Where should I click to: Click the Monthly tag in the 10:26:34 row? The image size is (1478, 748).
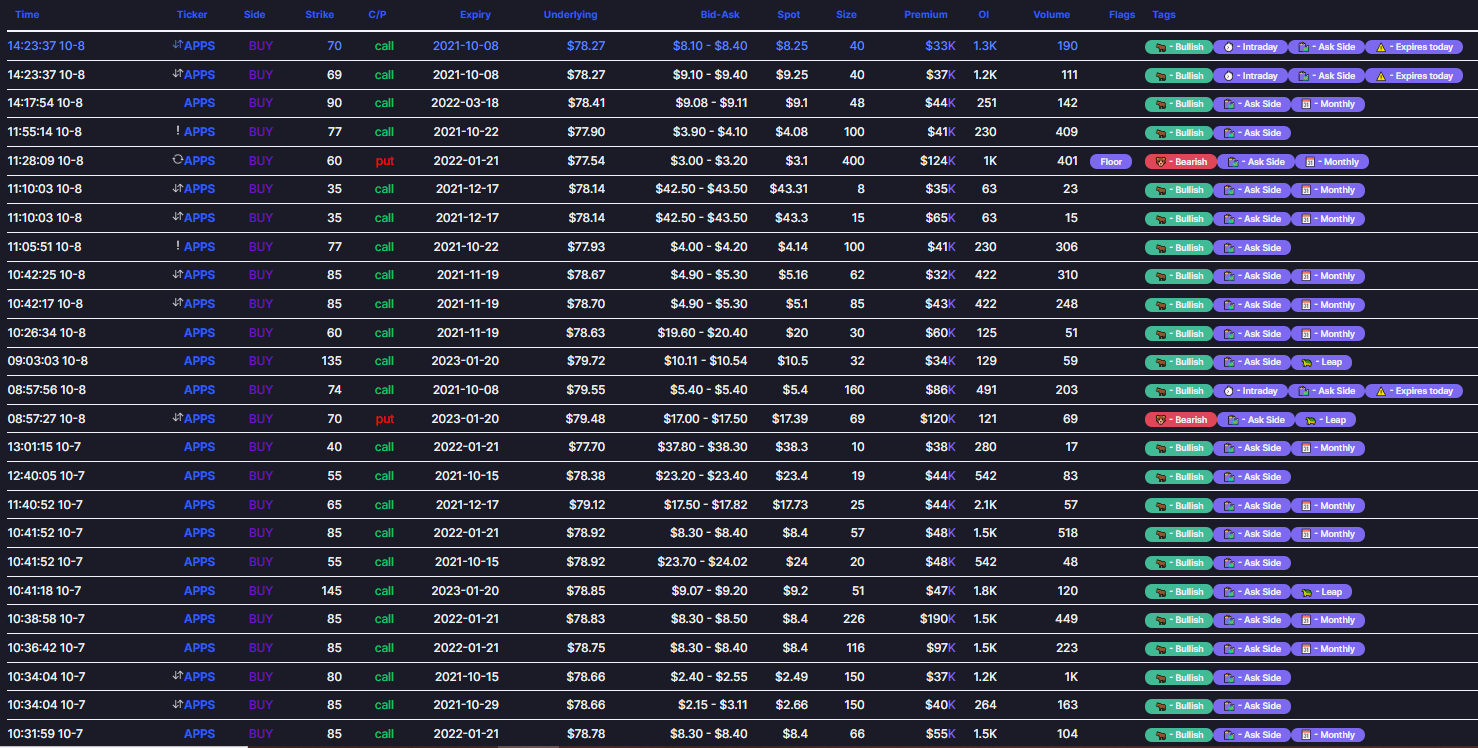pos(1328,334)
